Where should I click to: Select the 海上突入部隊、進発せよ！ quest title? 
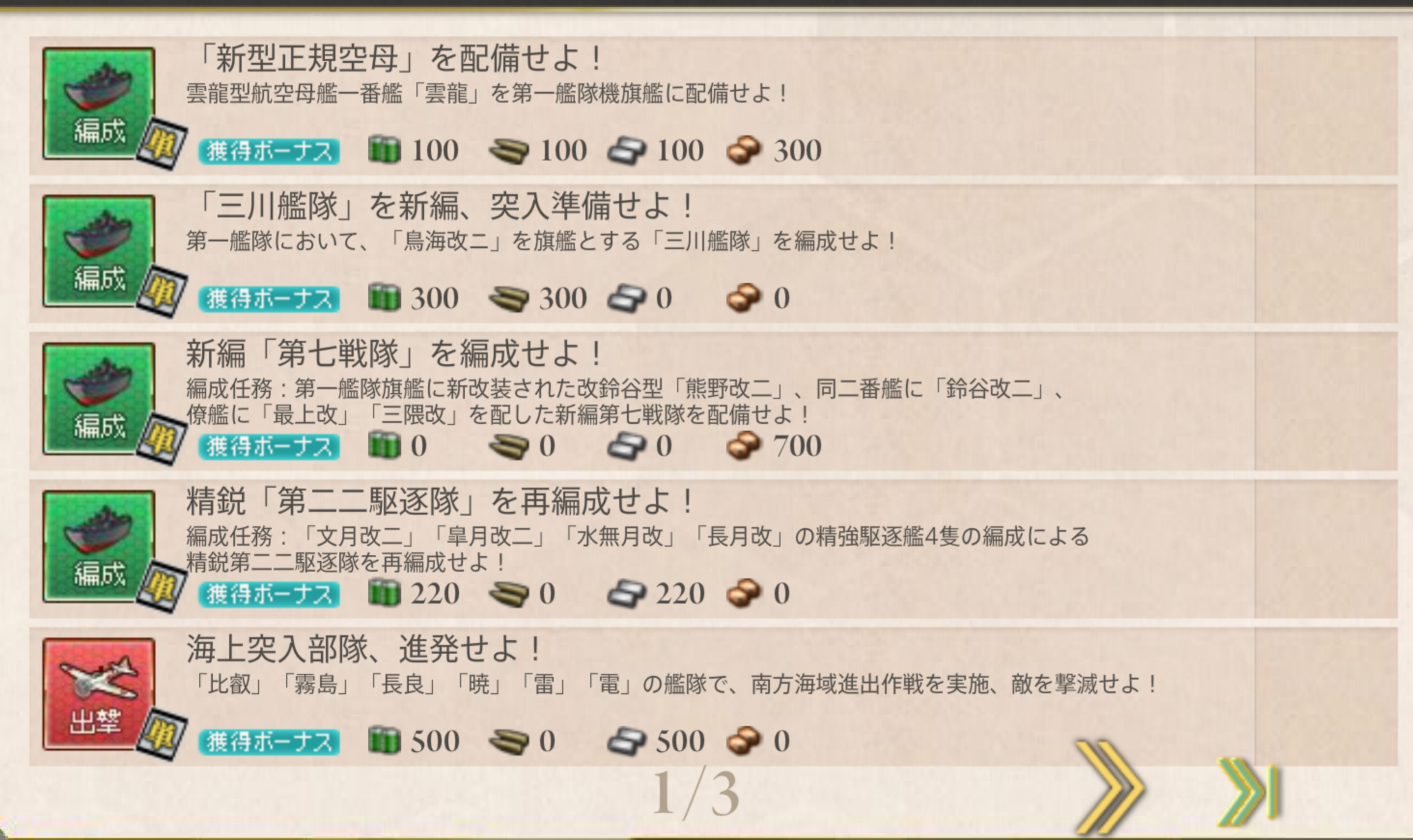tap(363, 648)
